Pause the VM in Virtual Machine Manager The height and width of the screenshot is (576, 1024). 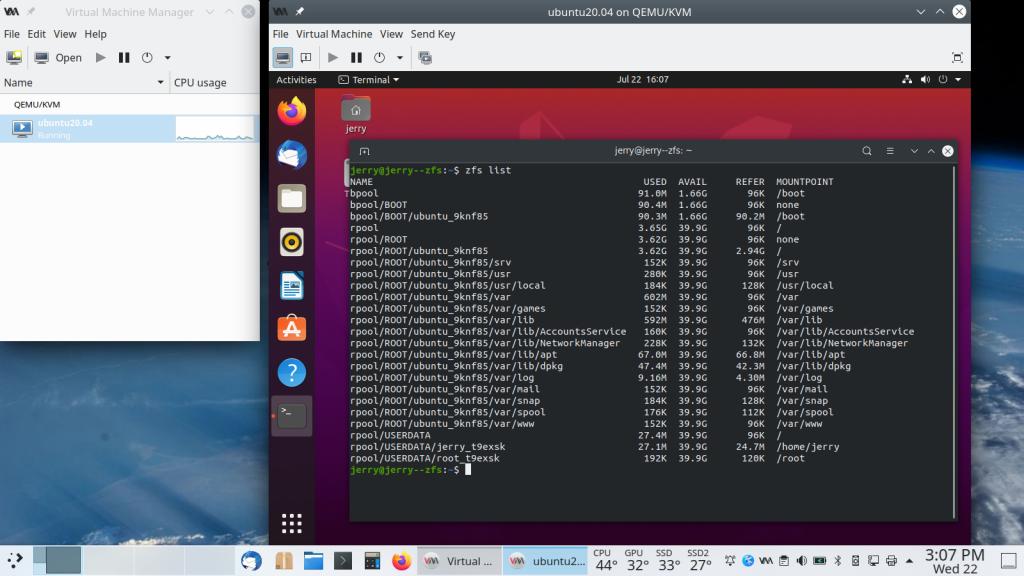pyautogui.click(x=124, y=58)
